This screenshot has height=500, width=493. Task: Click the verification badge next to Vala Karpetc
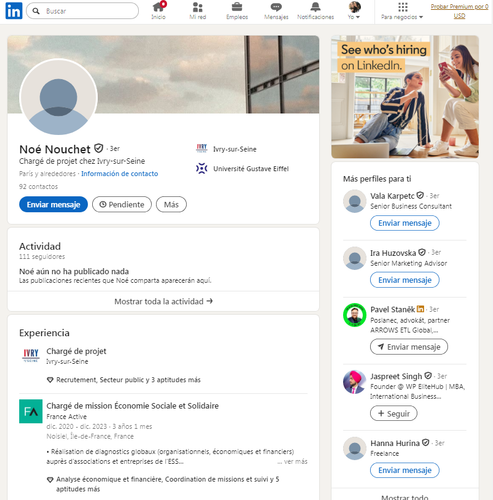420,195
